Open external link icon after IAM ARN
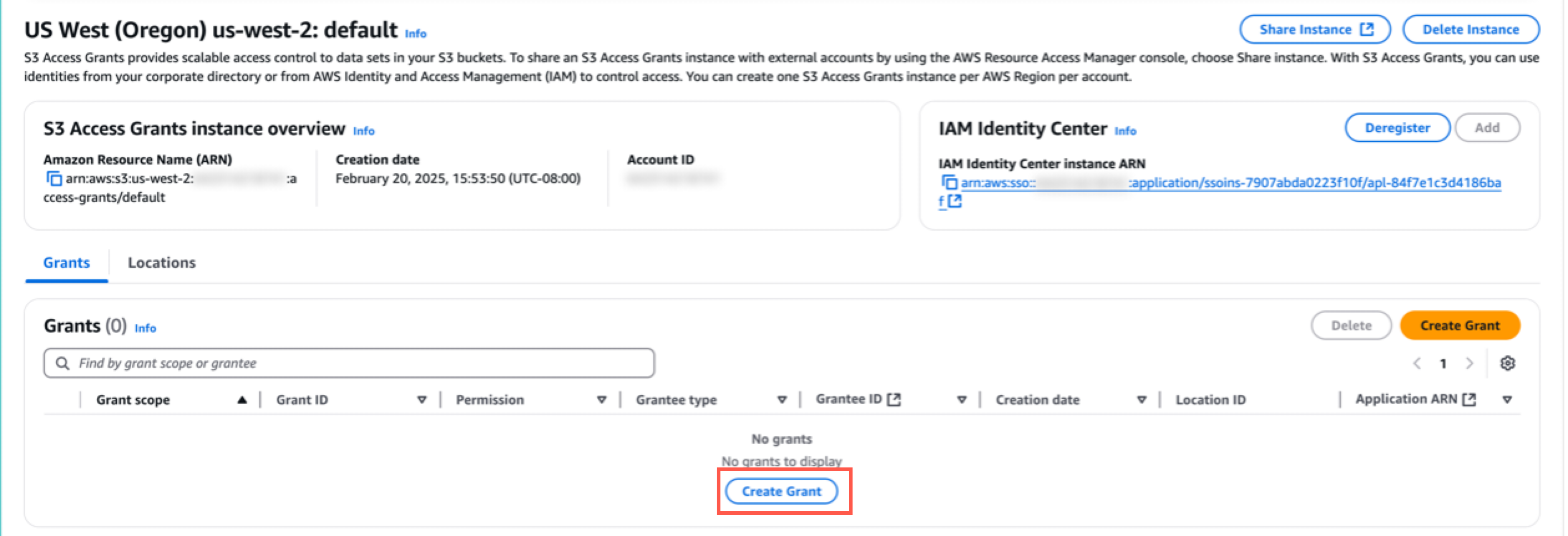The height and width of the screenshot is (536, 1568). pyautogui.click(x=955, y=201)
